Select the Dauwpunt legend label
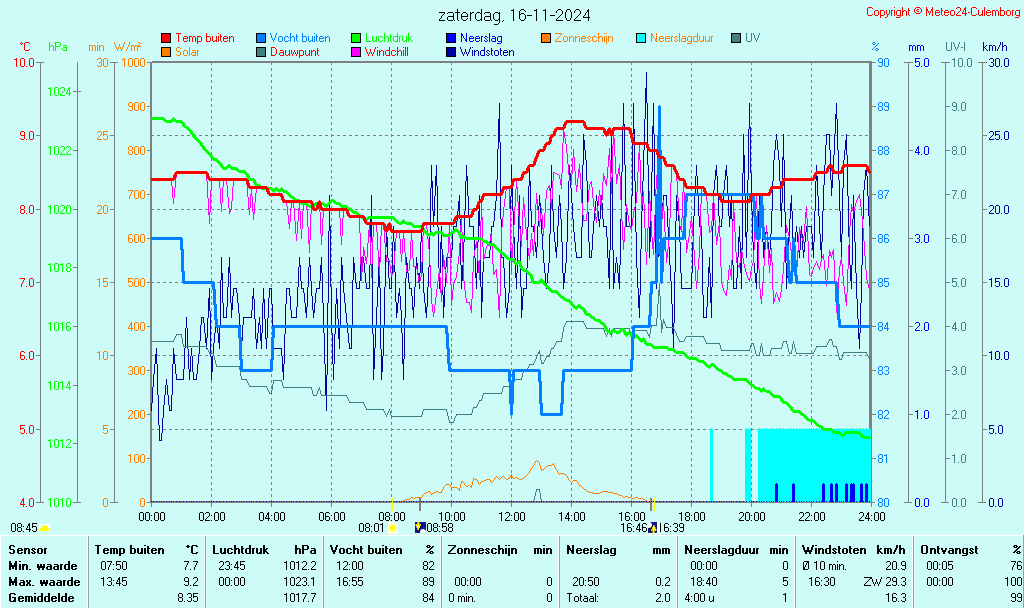Screen dimensions: 1026x608 294,52
